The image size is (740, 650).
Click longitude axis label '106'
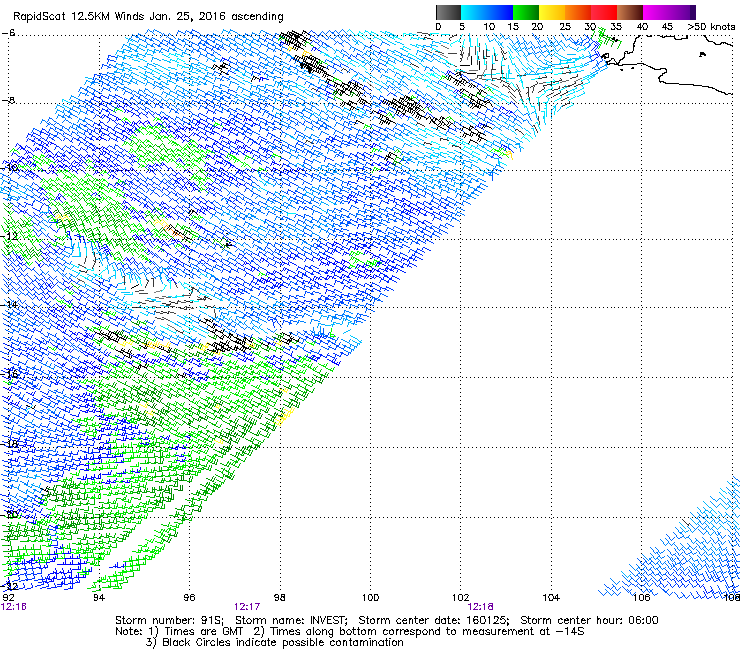642,598
